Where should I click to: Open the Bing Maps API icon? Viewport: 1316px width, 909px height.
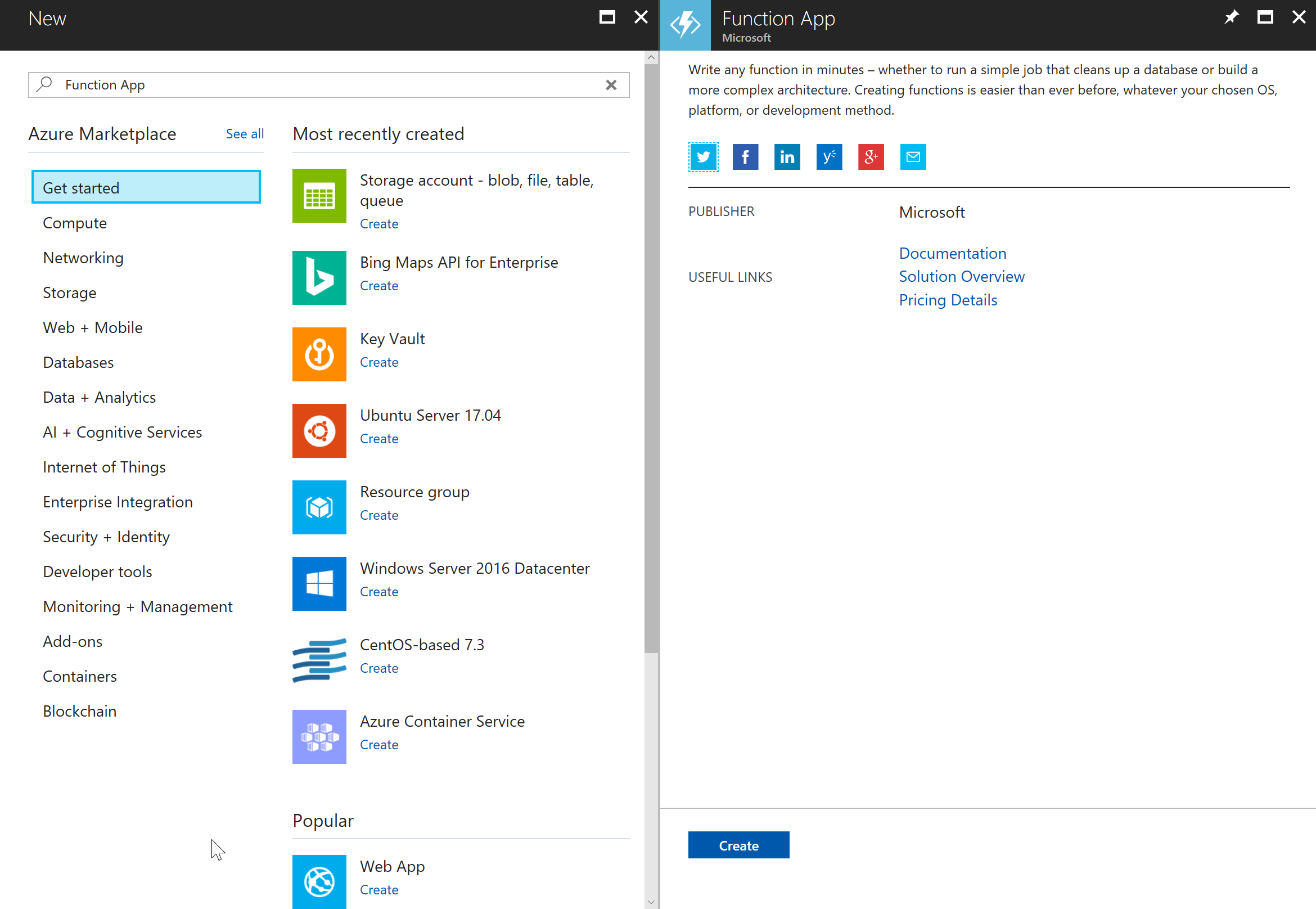(x=319, y=277)
